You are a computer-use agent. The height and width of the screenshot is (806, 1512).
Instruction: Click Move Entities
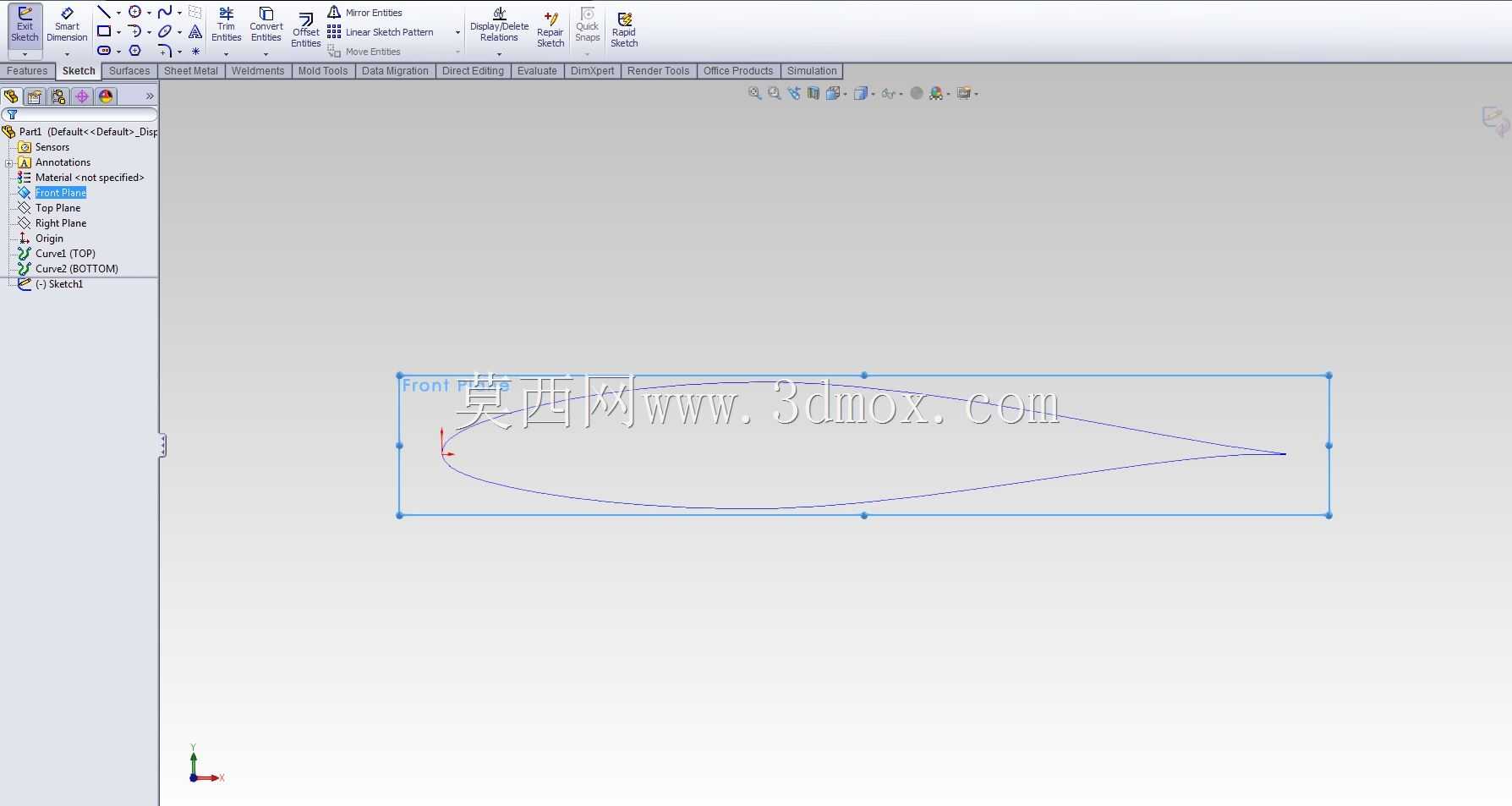364,52
